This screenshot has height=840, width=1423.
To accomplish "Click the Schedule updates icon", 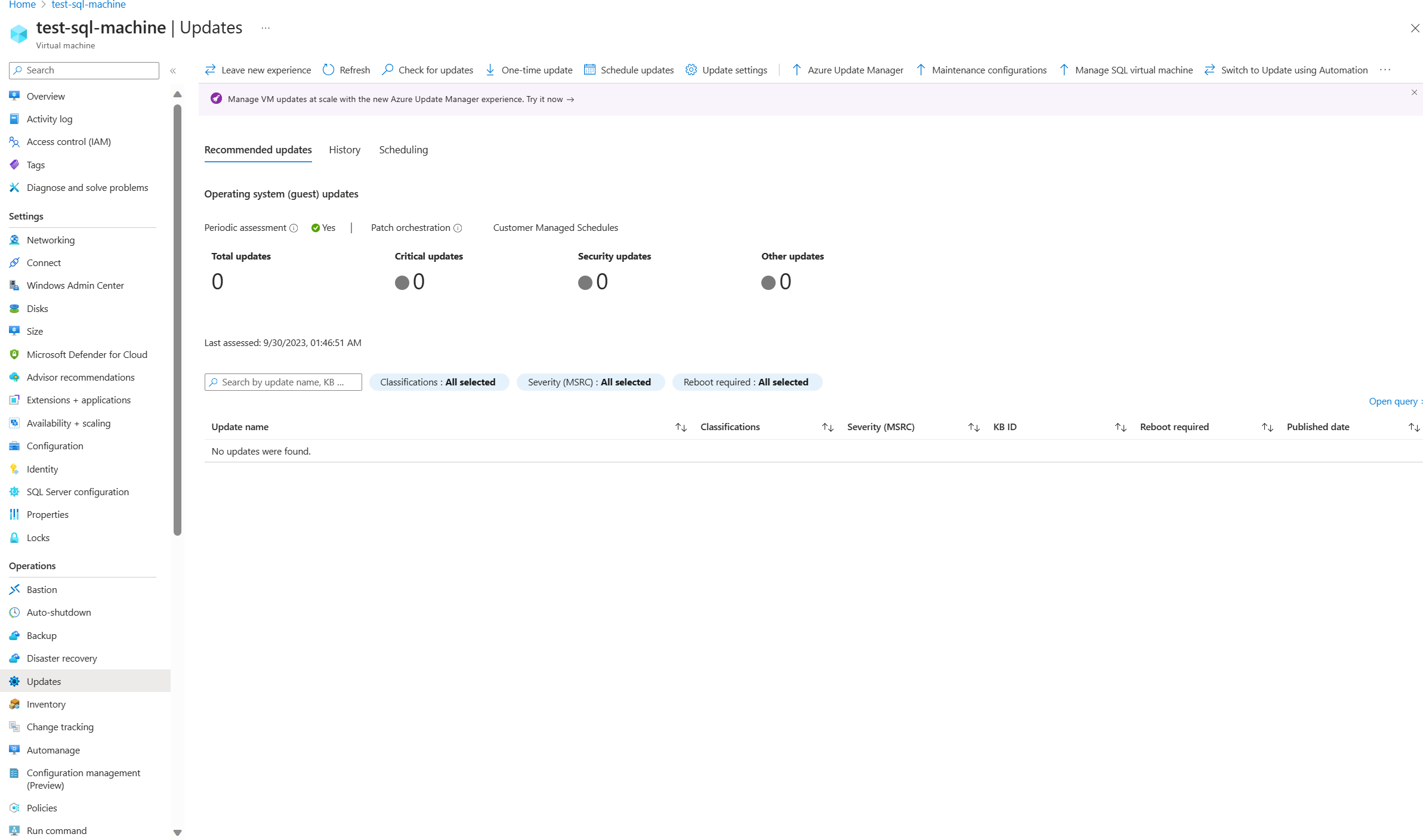I will pyautogui.click(x=590, y=70).
